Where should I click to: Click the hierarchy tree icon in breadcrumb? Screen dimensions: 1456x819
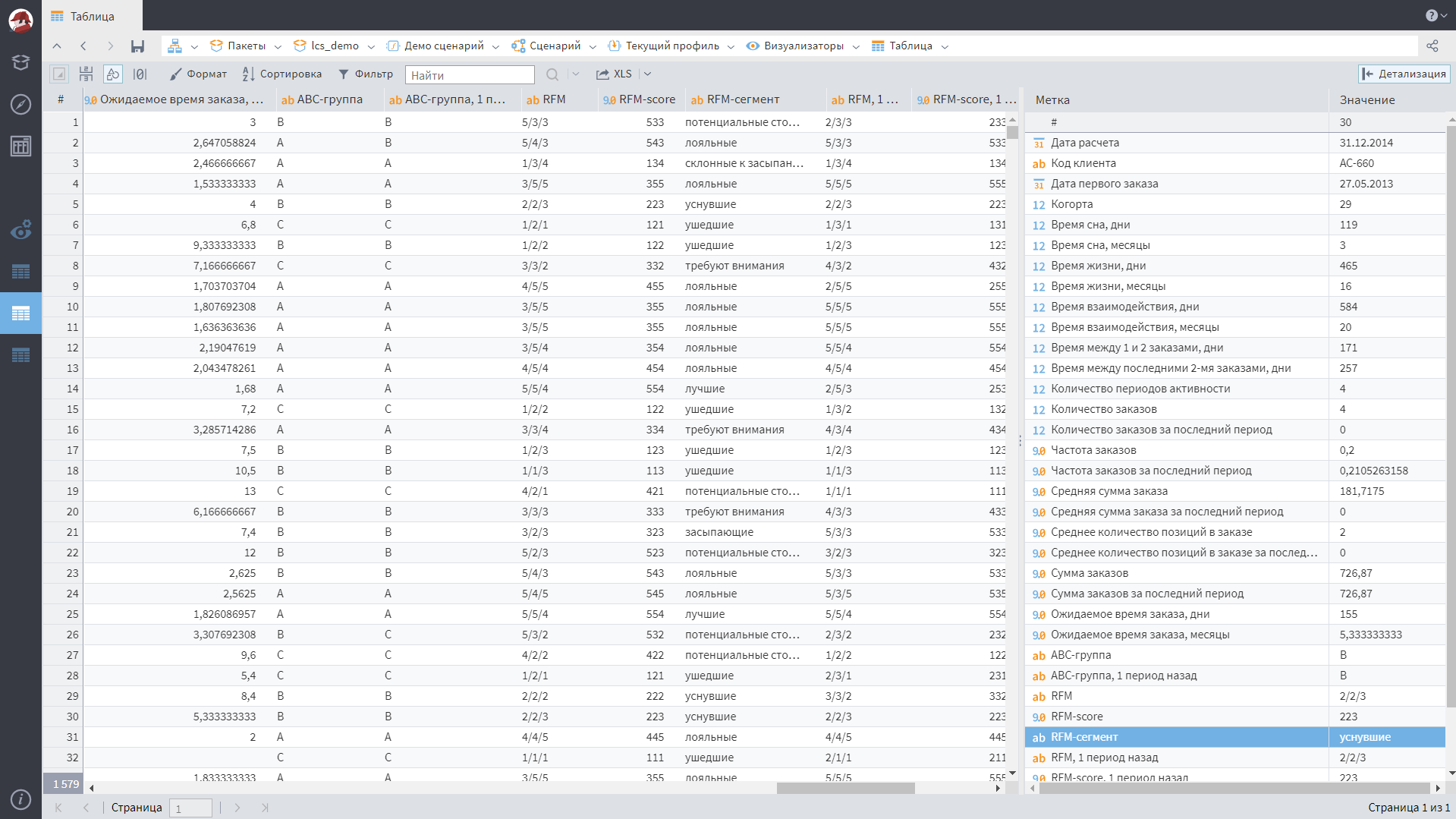175,46
